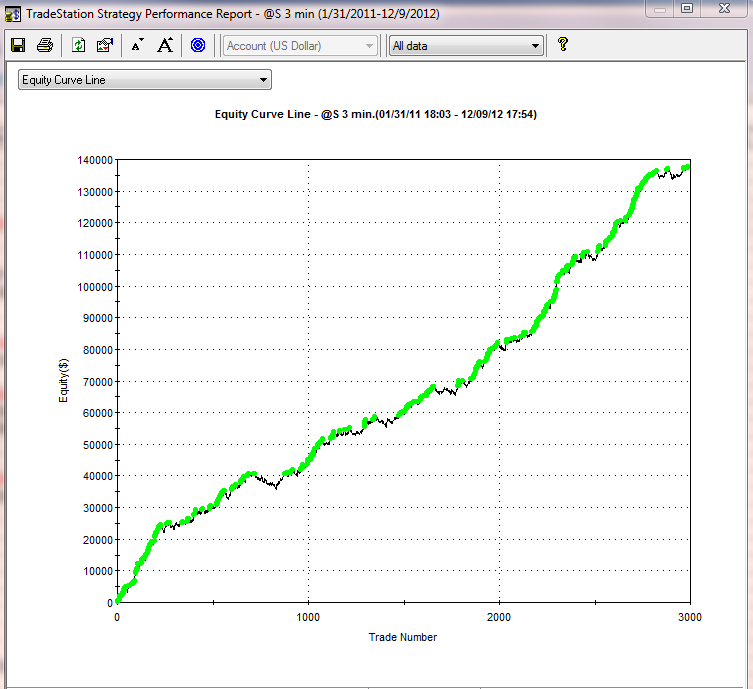Click the 140000 value on the equity axis
The width and height of the screenshot is (753, 689).
tap(93, 160)
